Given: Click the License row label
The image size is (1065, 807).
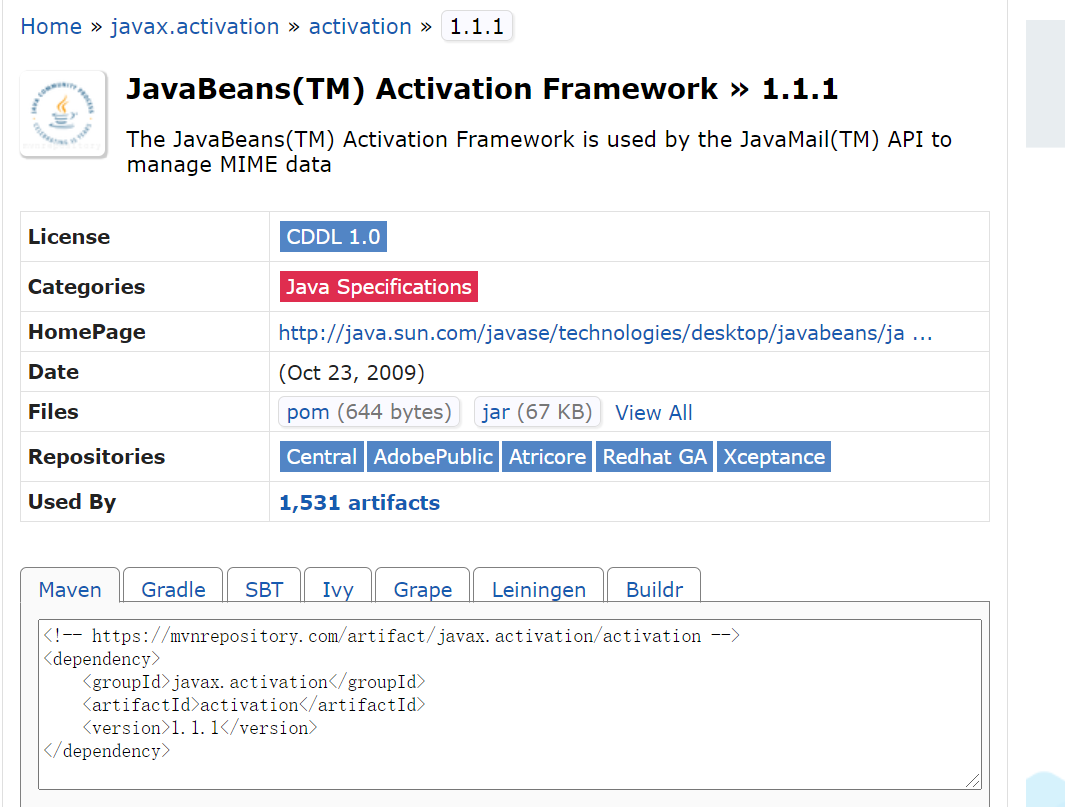Looking at the screenshot, I should (69, 236).
